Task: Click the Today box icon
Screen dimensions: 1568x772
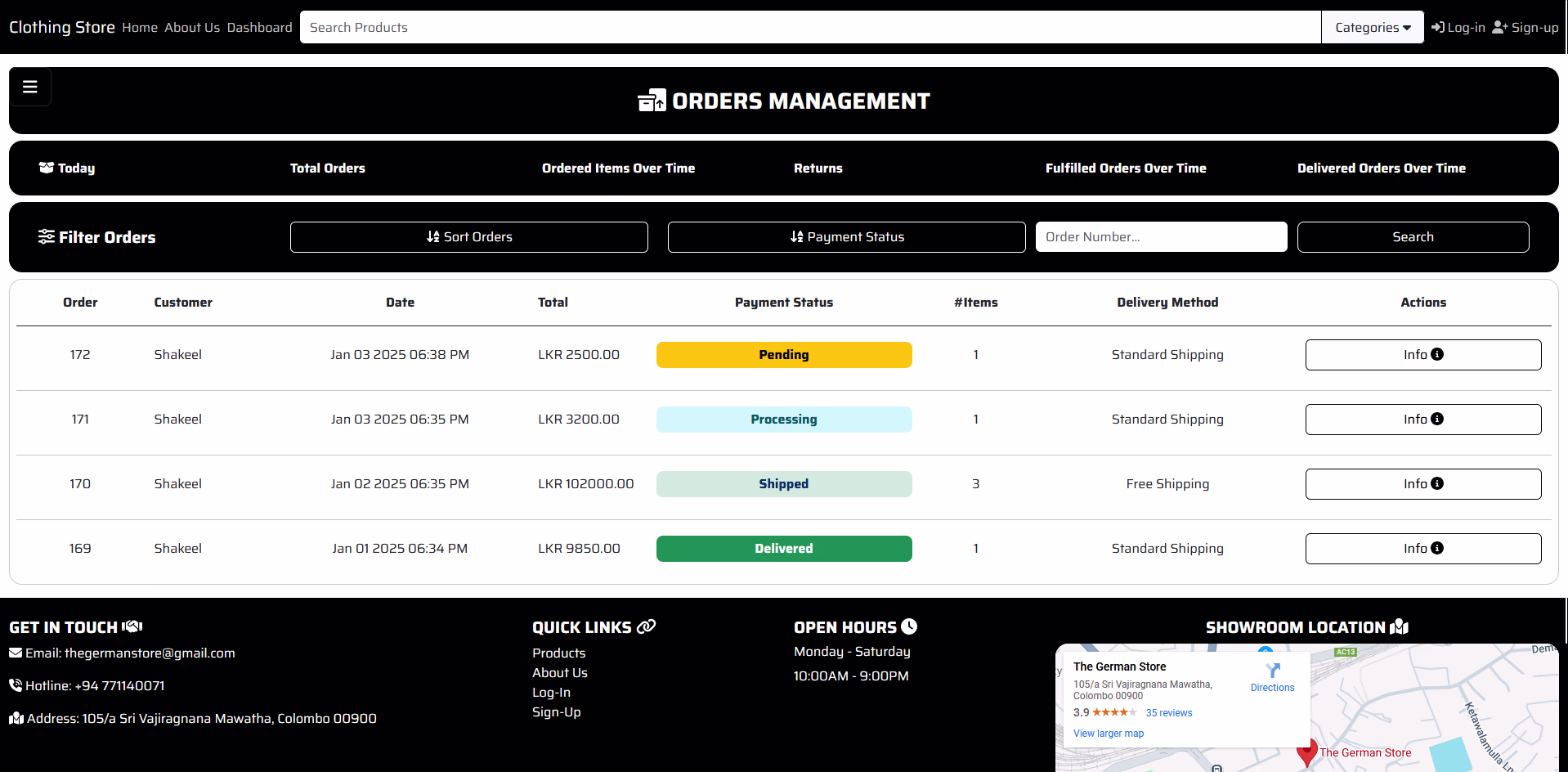Action: point(47,168)
